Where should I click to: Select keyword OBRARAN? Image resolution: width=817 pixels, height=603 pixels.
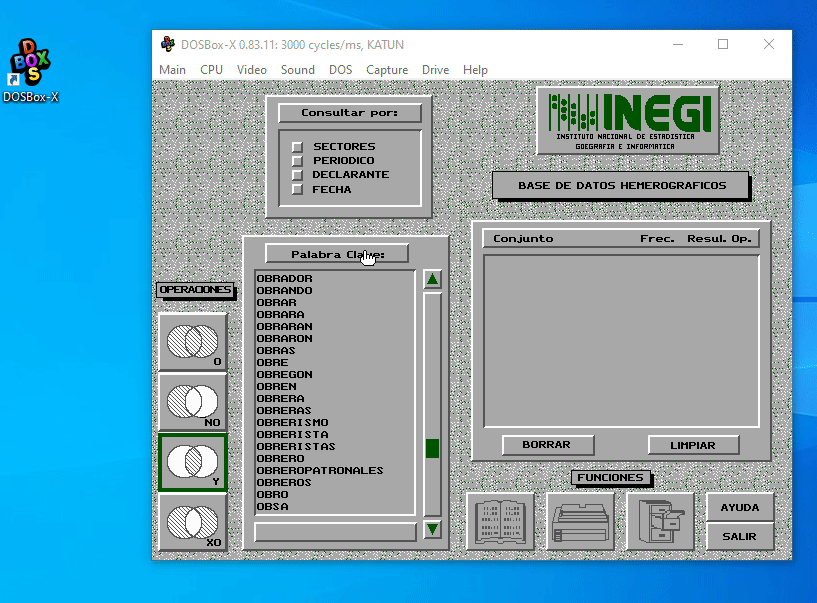(x=284, y=326)
